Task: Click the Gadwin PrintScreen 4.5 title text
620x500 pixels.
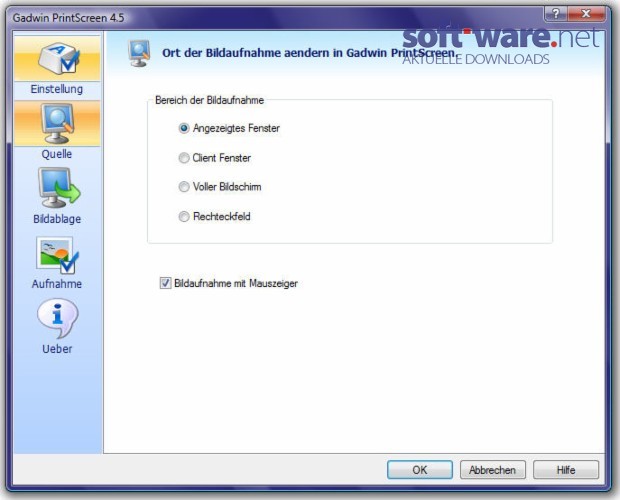Action: [68, 18]
